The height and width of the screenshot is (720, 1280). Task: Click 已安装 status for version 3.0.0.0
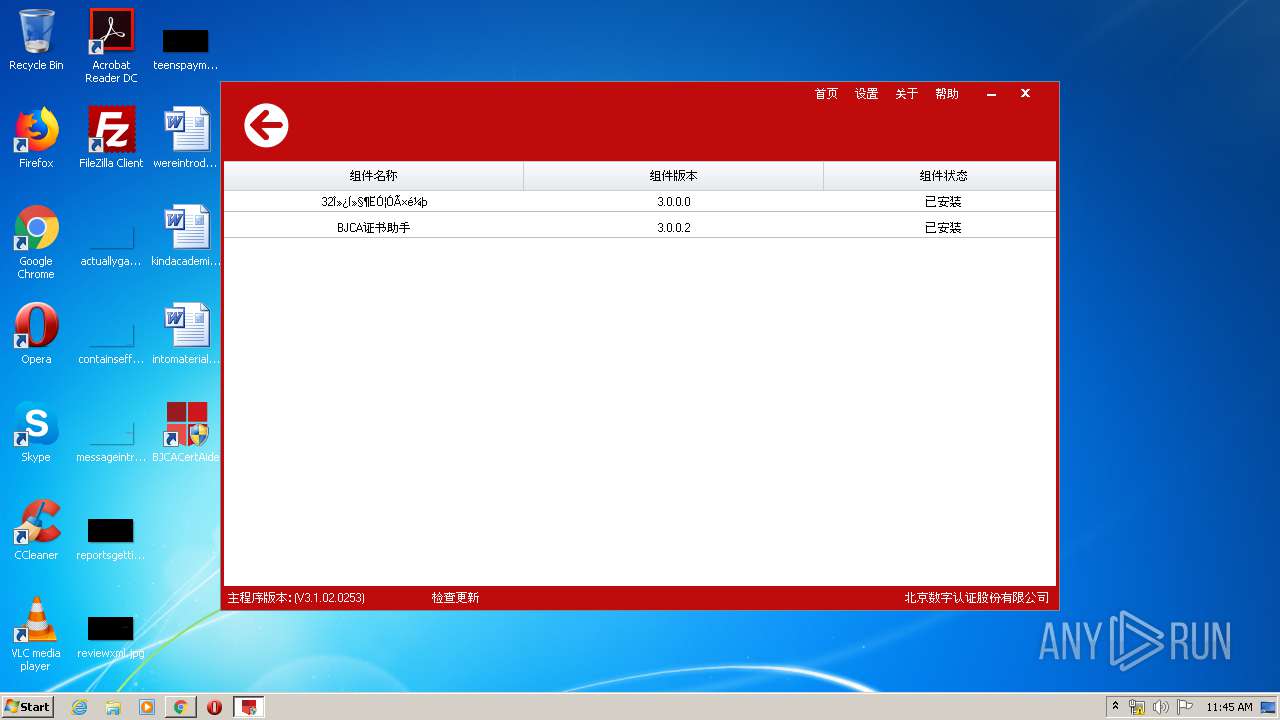click(943, 202)
